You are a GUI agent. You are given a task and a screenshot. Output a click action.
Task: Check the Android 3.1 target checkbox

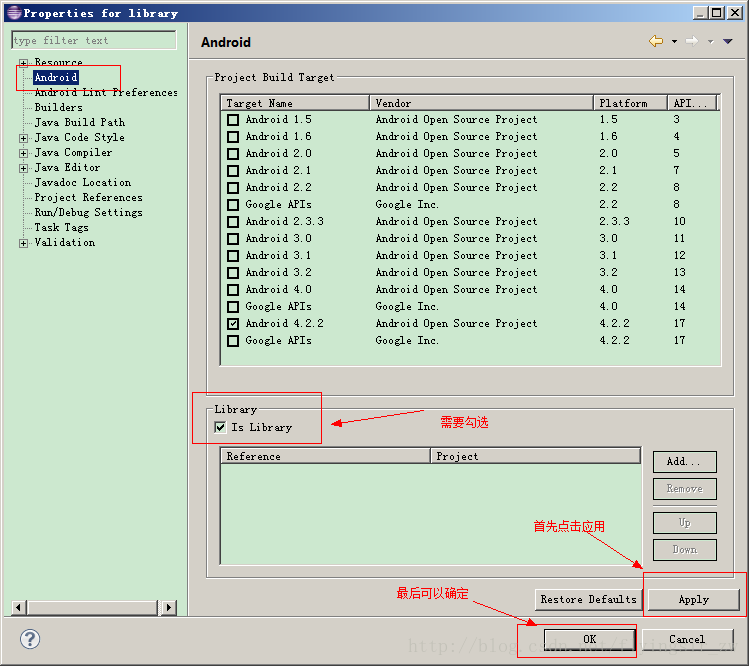(x=233, y=256)
